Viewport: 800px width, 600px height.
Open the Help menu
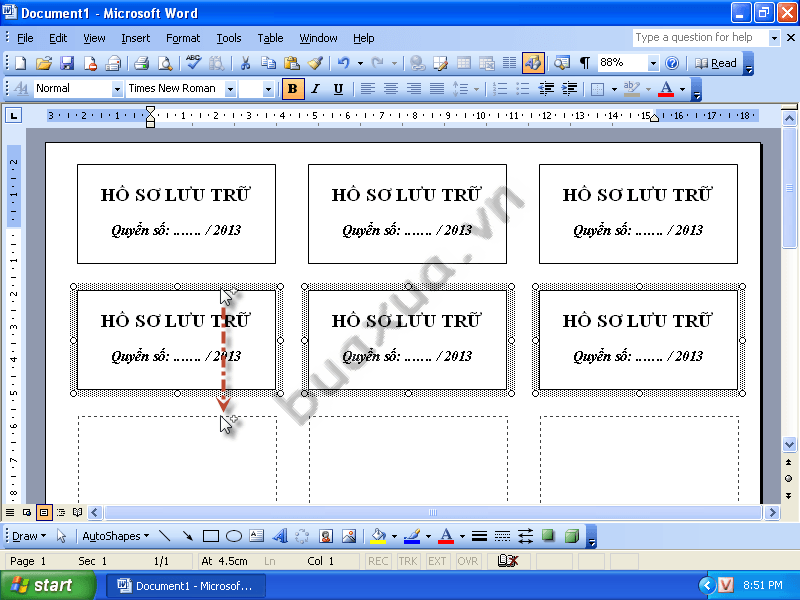pos(363,38)
